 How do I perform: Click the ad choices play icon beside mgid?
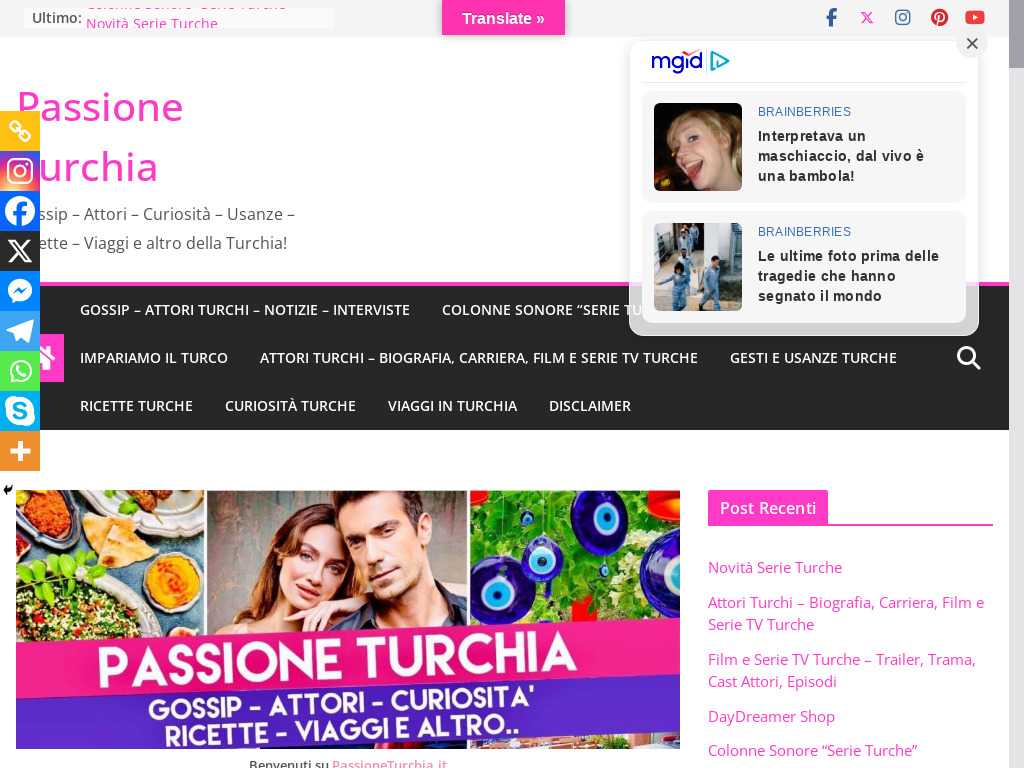tap(719, 61)
